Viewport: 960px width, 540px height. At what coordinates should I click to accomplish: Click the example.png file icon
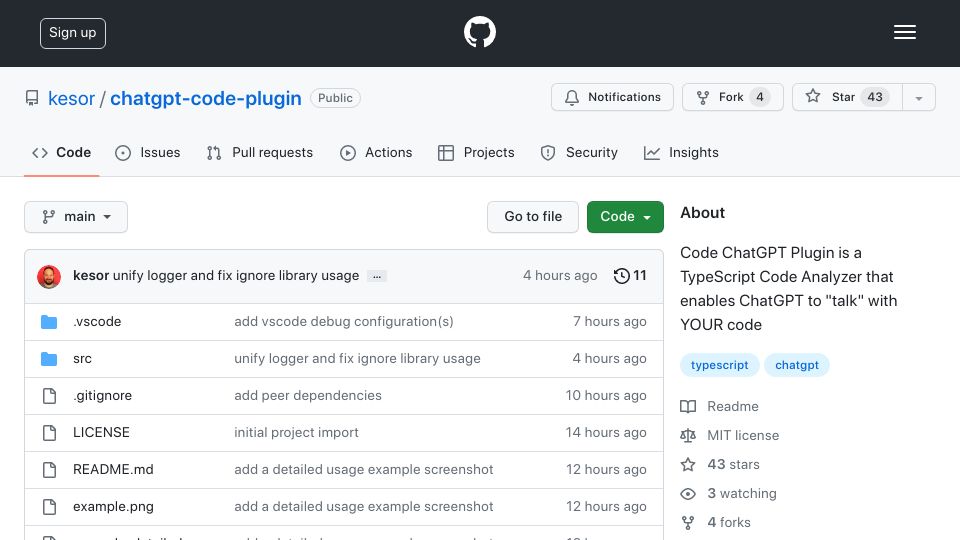49,507
